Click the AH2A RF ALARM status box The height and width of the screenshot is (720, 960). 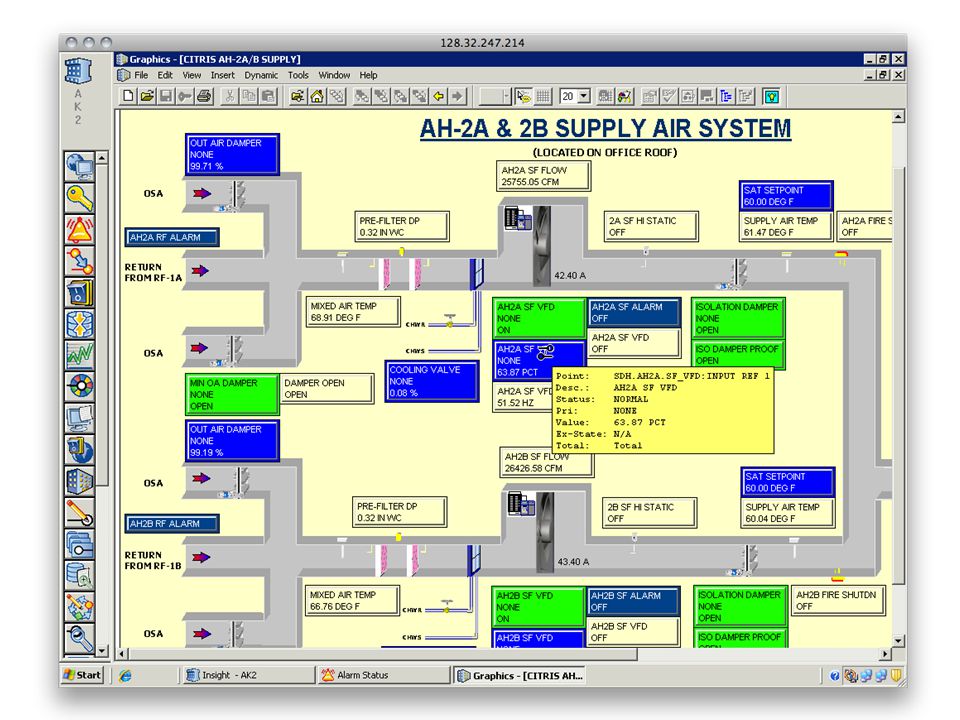coord(171,237)
